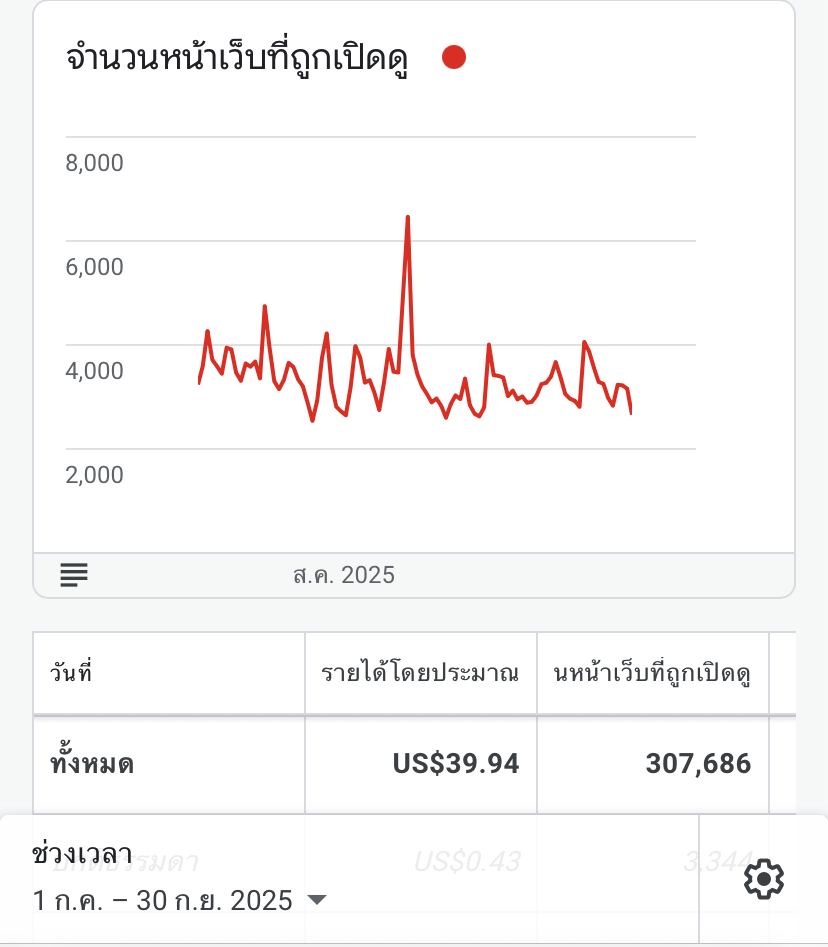Click the 8,000 y-axis label
Image resolution: width=828 pixels, height=947 pixels.
point(95,162)
